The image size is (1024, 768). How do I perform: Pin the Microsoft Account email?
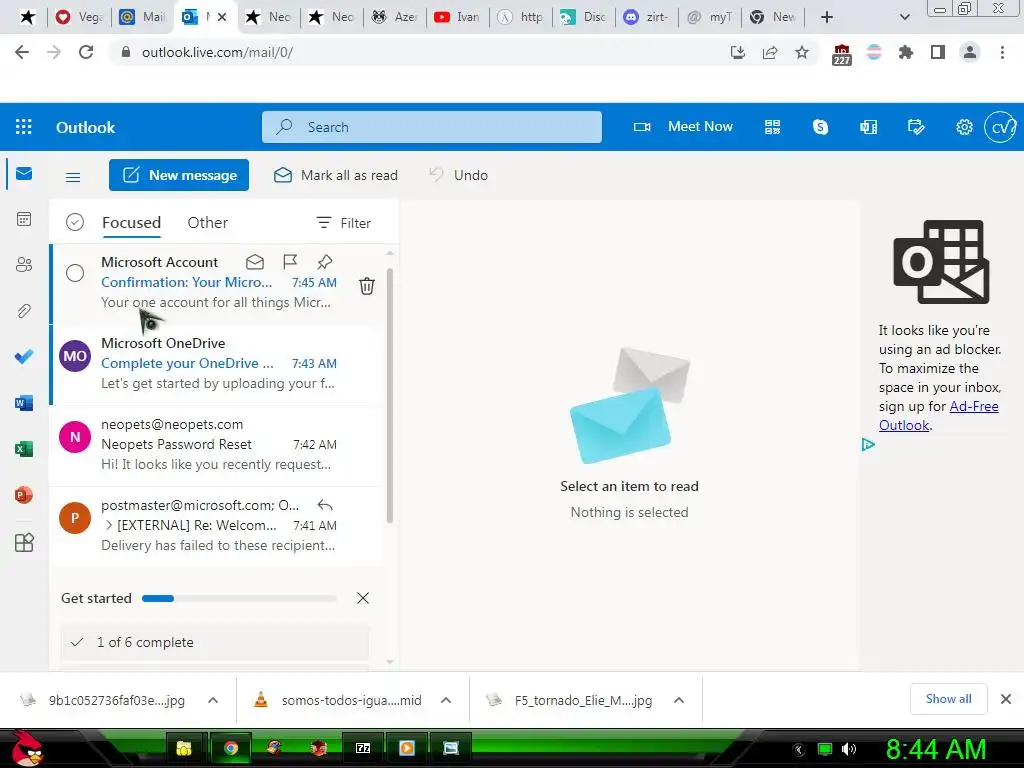pos(325,262)
